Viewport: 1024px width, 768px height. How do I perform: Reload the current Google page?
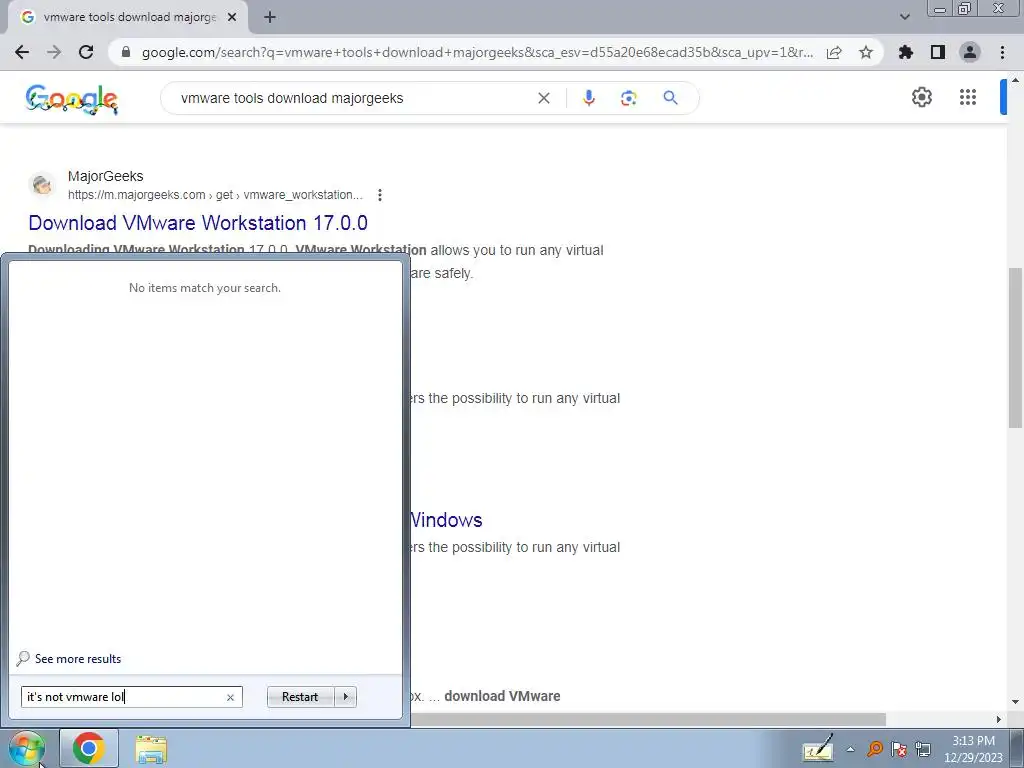(86, 52)
